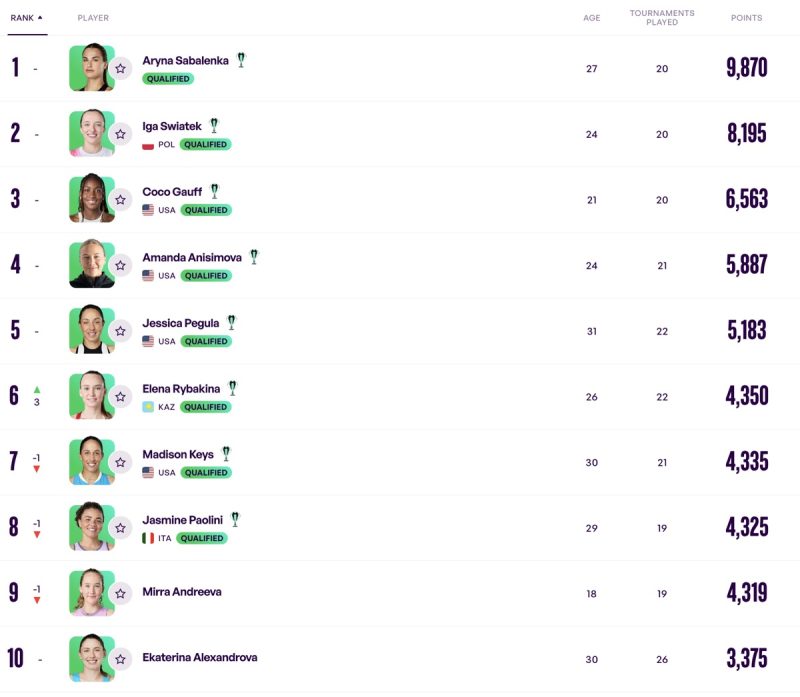Toggle favorite star for Mirra Andreeva
Viewport: 800px width, 697px height.
coord(120,593)
